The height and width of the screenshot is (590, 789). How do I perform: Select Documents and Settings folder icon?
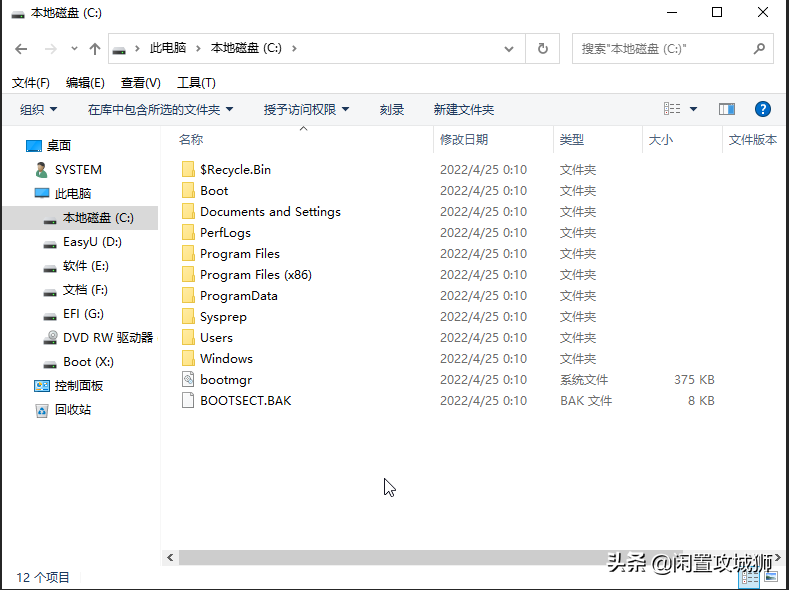coord(188,212)
